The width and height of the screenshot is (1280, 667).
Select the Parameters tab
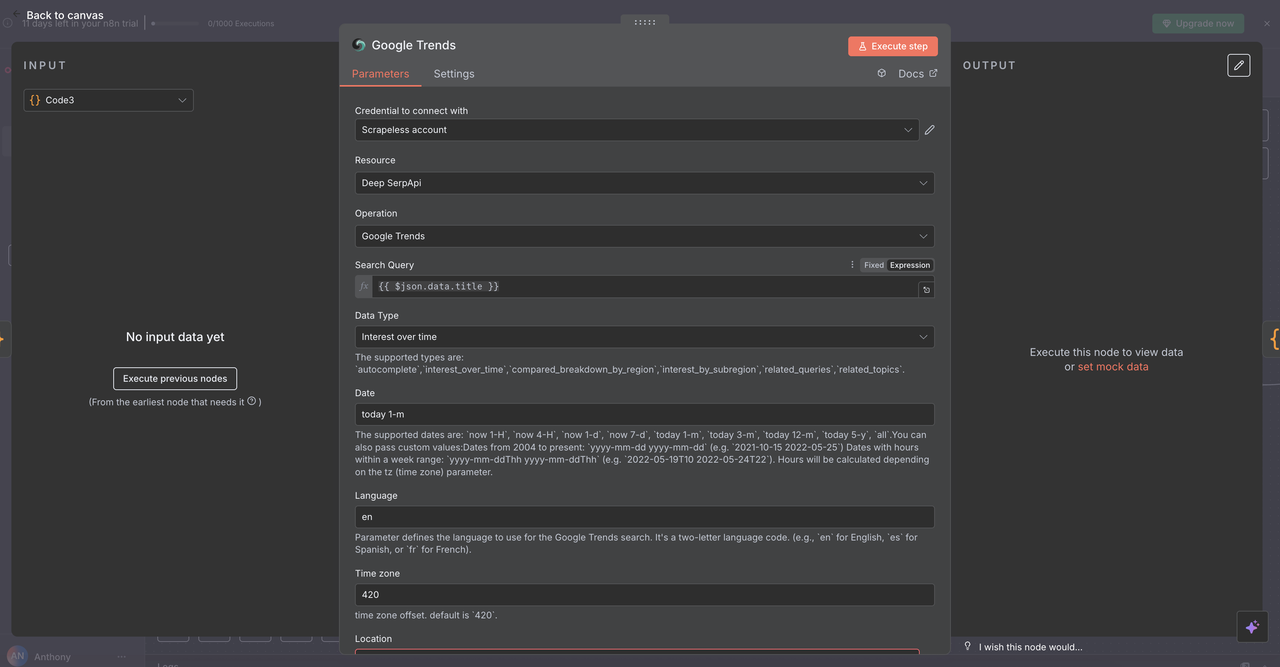tap(381, 74)
